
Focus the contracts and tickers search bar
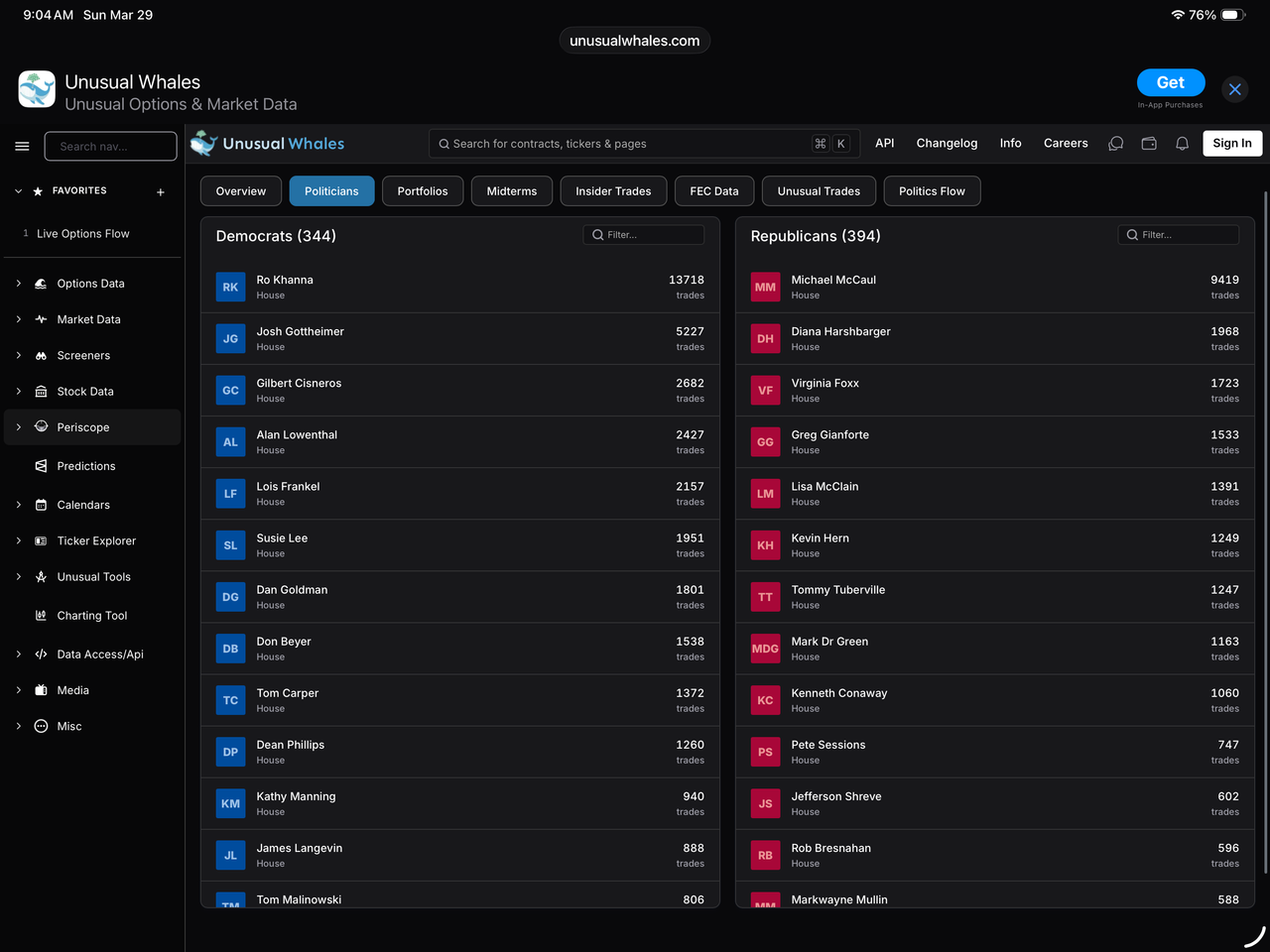(644, 144)
